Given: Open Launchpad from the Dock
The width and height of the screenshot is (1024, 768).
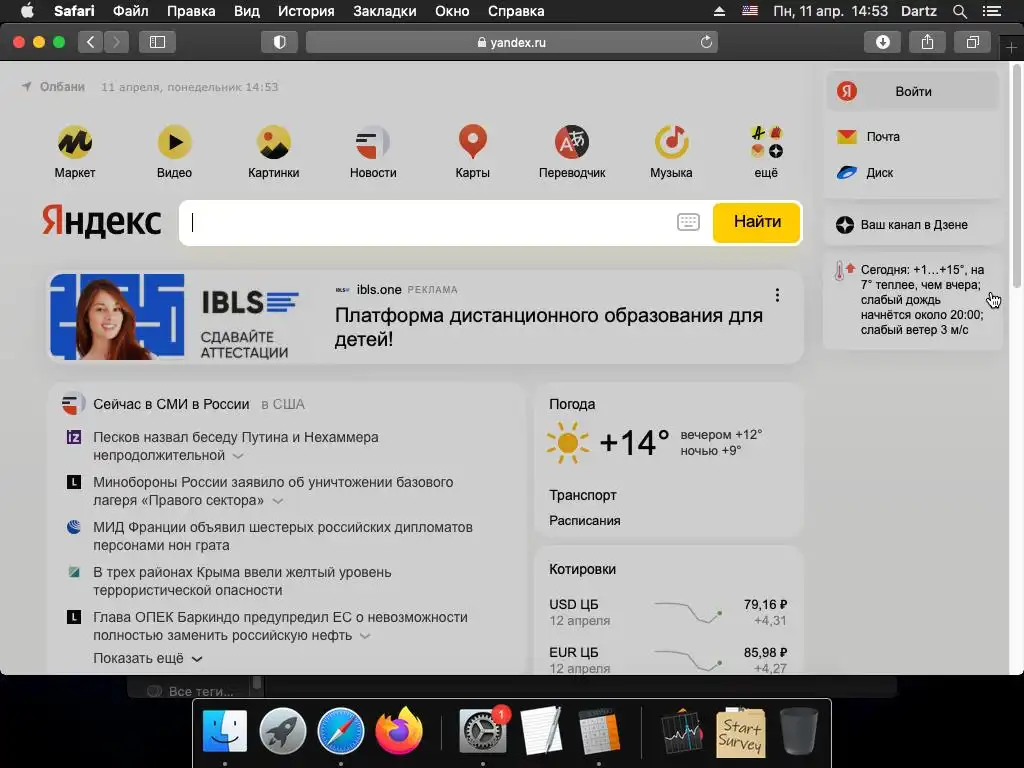Looking at the screenshot, I should (x=282, y=731).
